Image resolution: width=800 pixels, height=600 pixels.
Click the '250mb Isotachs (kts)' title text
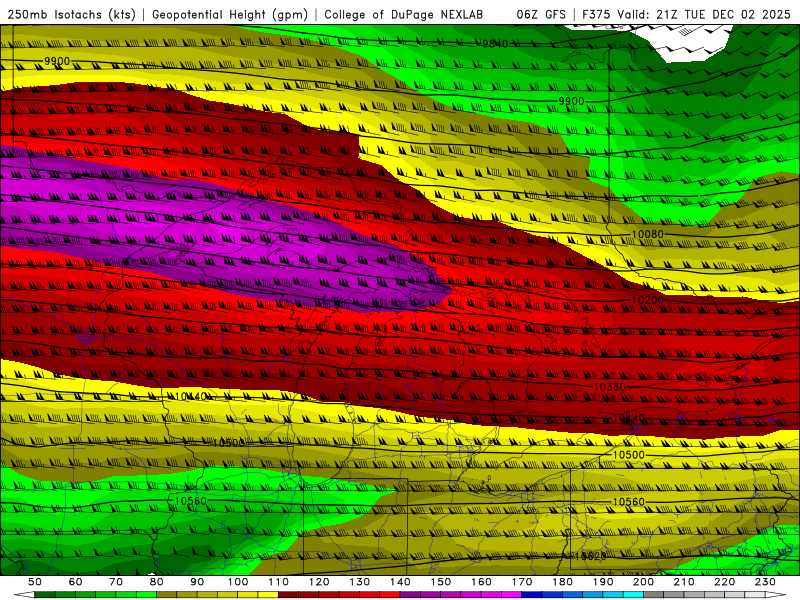(x=71, y=14)
